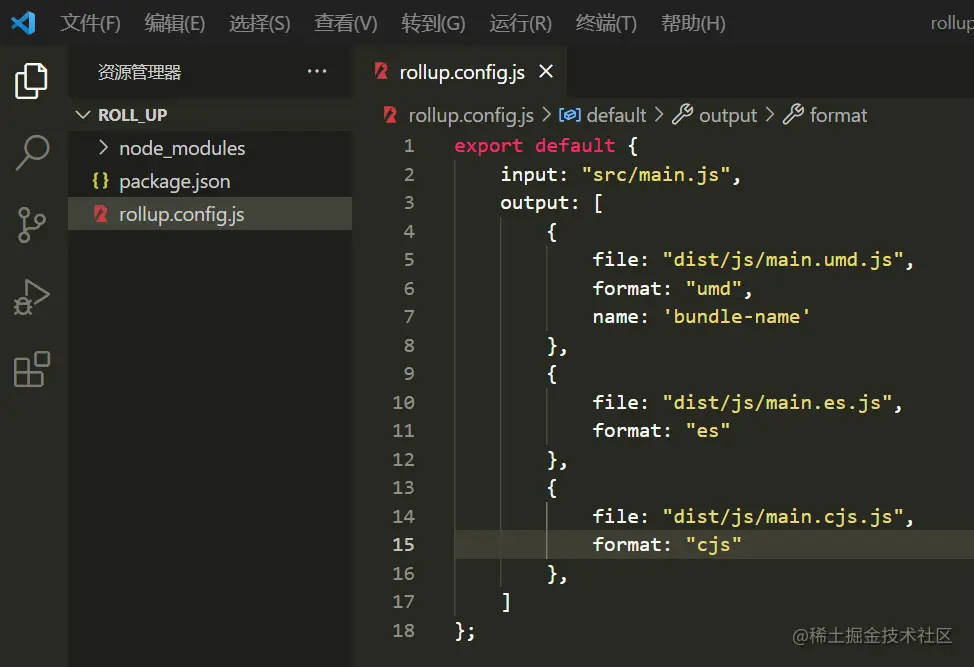This screenshot has height=667, width=974.
Task: Click rollup.config.js breadcrumb segment
Action: point(471,116)
